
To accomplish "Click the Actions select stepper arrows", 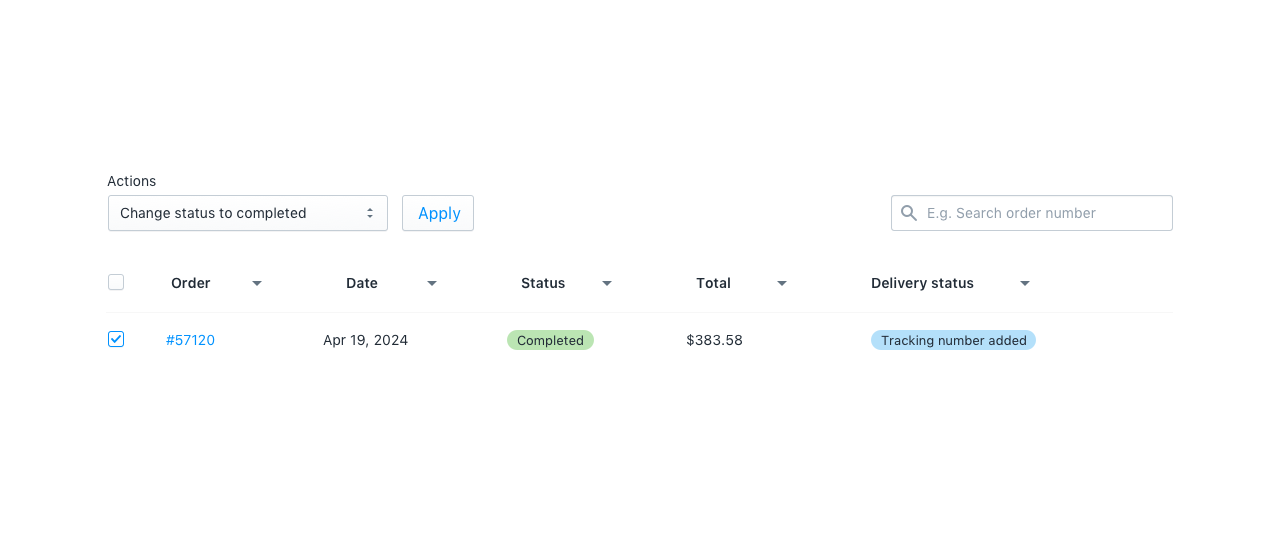I will click(370, 213).
